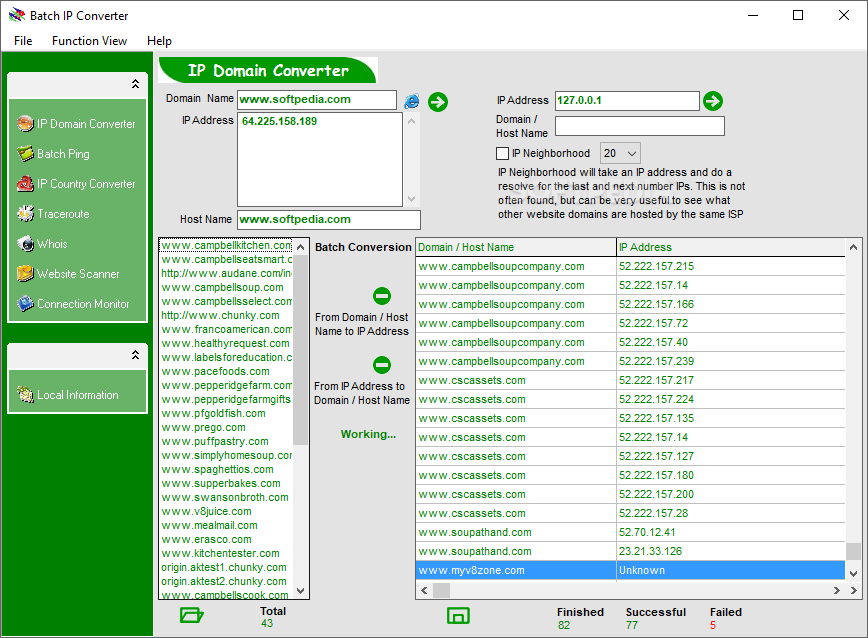Open the Website Scanner icon
The image size is (868, 638).
click(25, 273)
